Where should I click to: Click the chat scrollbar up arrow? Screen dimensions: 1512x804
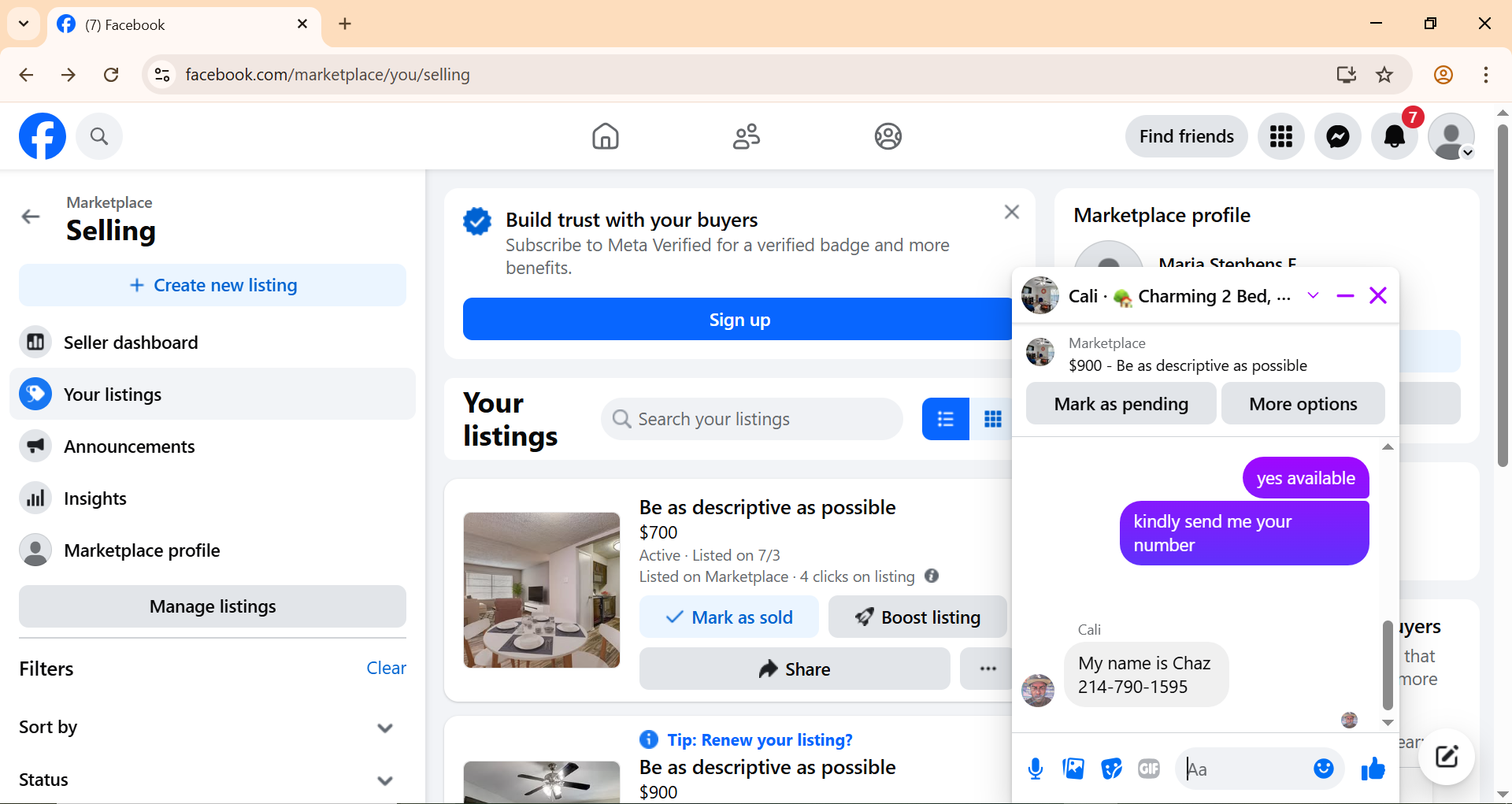[x=1388, y=446]
